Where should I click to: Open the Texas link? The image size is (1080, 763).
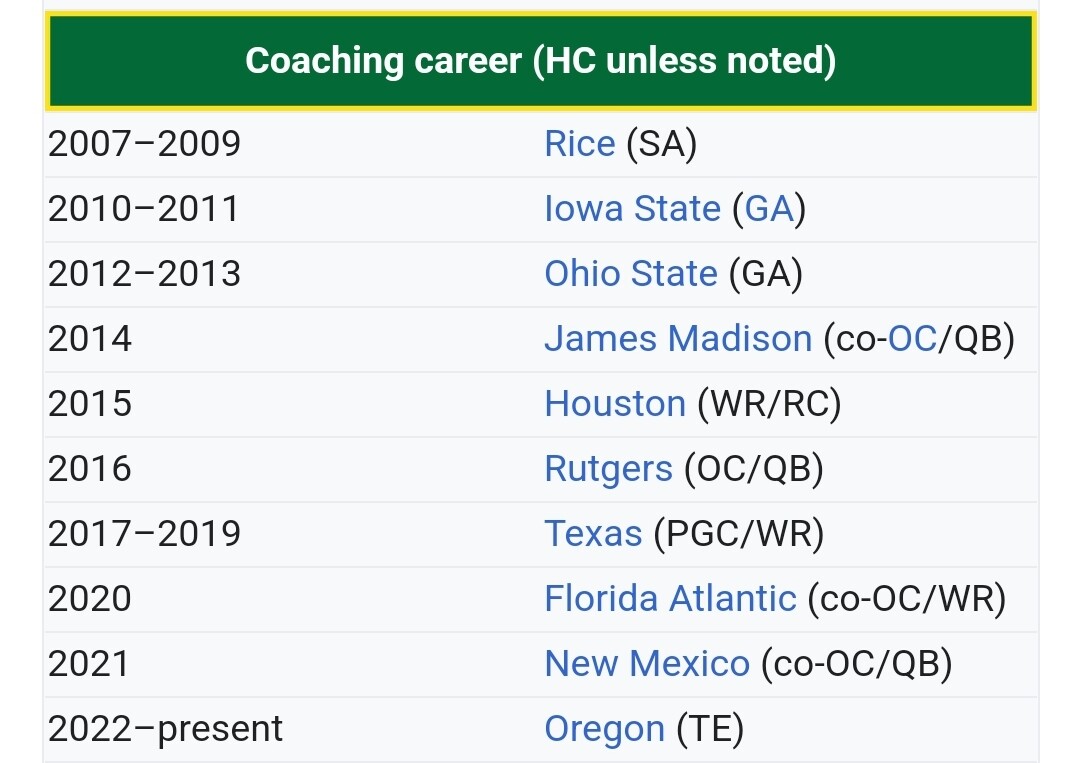pyautogui.click(x=593, y=534)
